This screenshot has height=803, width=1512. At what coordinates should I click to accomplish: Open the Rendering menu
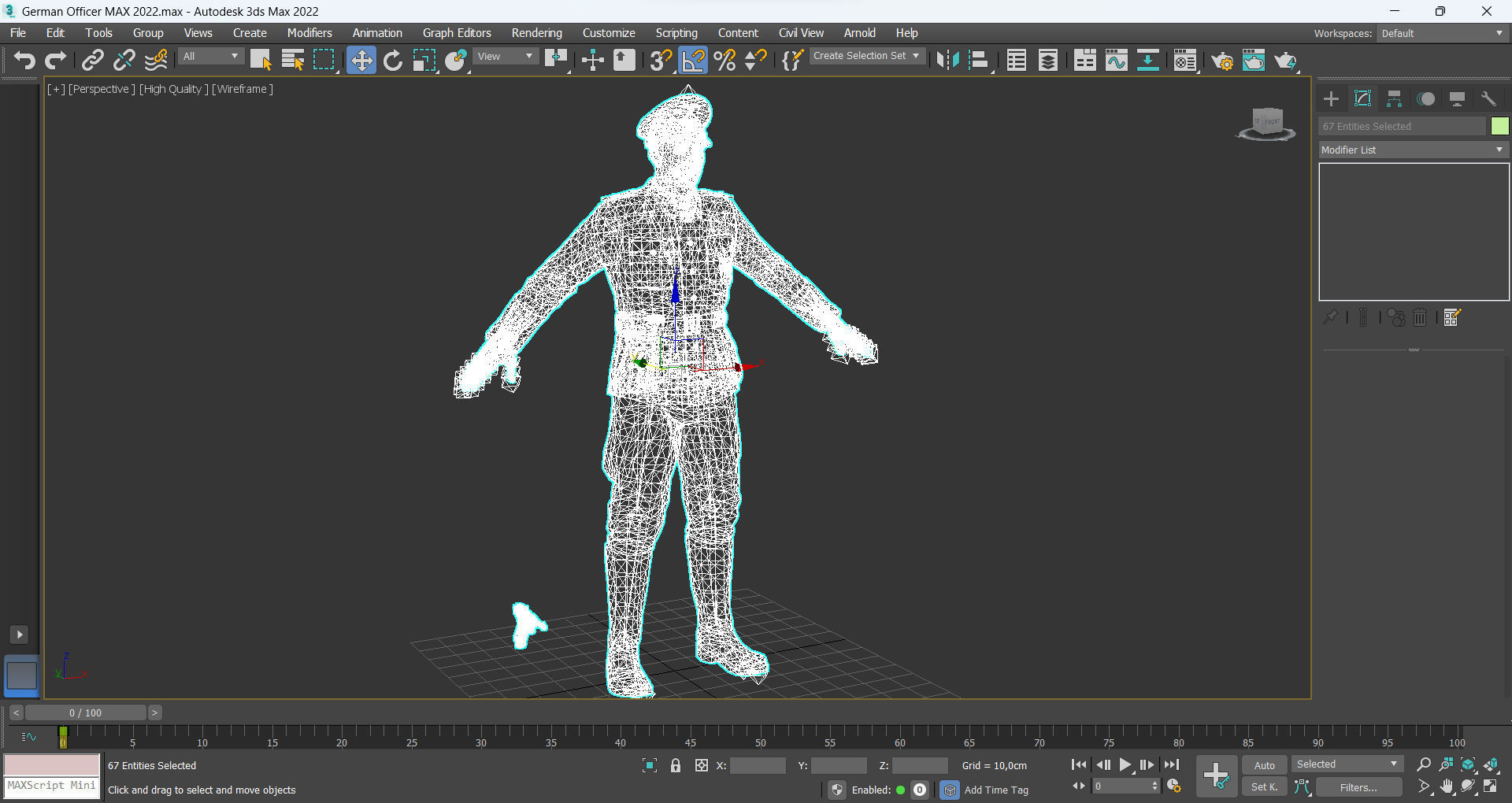tap(537, 33)
